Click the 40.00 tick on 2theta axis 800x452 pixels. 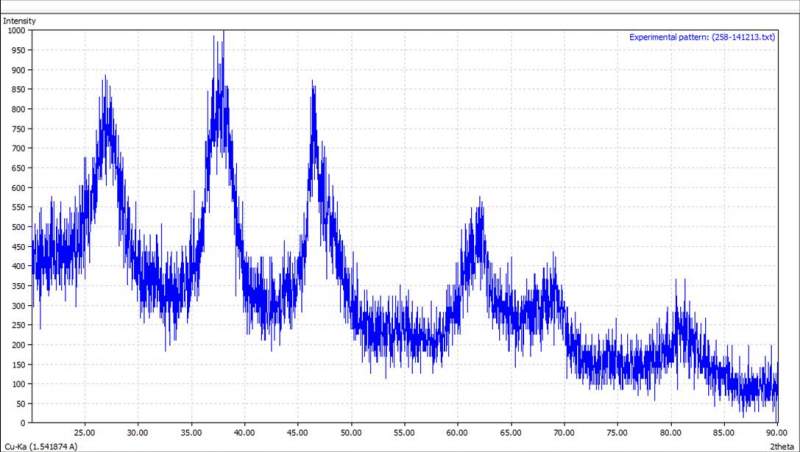pos(244,433)
